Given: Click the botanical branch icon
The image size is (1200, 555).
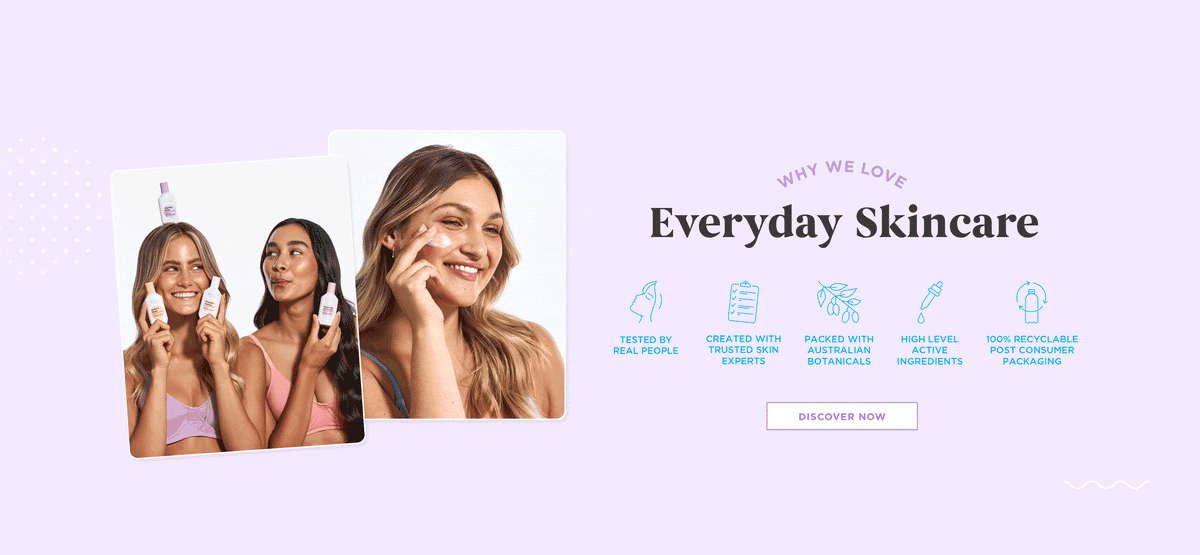Looking at the screenshot, I should point(838,302).
